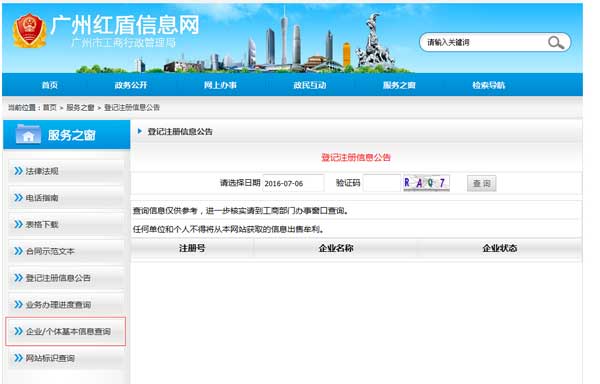Viewport: 600px width, 384px height.
Task: Click the 注册号 column header
Action: click(x=192, y=248)
